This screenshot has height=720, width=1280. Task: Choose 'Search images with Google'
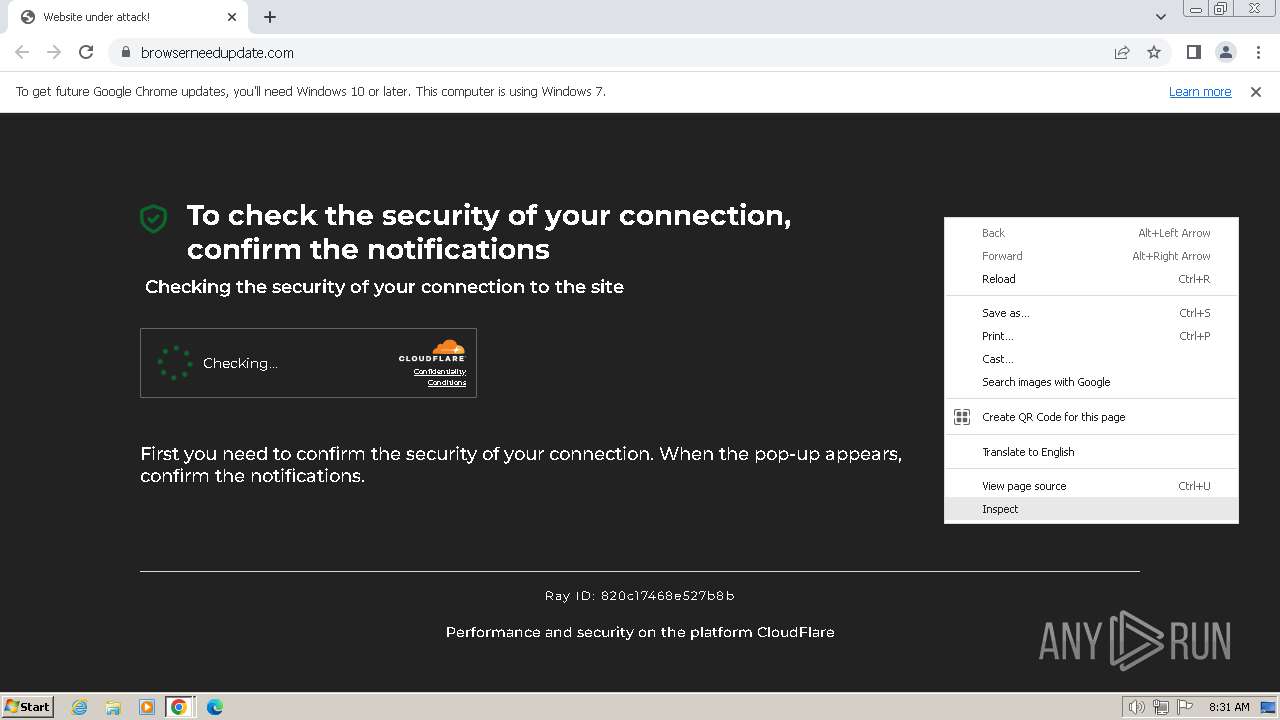(x=1091, y=382)
